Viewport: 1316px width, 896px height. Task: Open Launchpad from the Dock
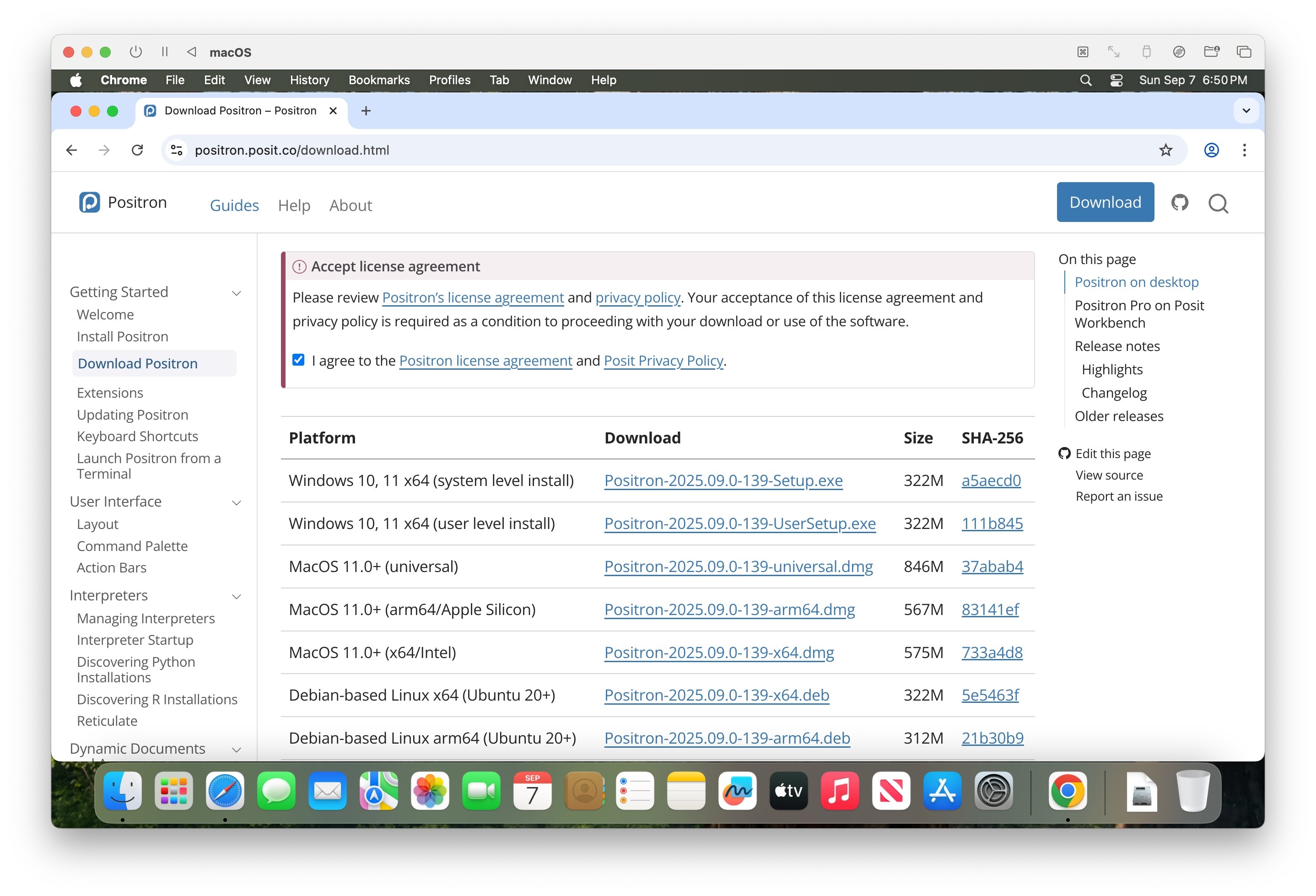pyautogui.click(x=174, y=791)
